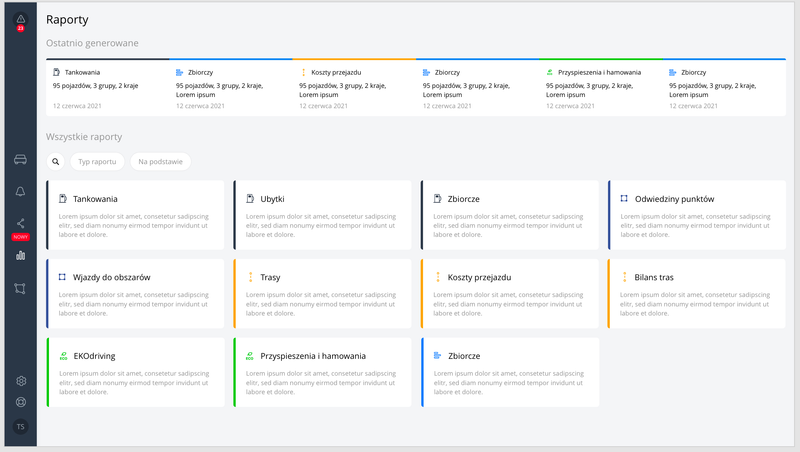Open settings gear in sidebar

click(20, 381)
